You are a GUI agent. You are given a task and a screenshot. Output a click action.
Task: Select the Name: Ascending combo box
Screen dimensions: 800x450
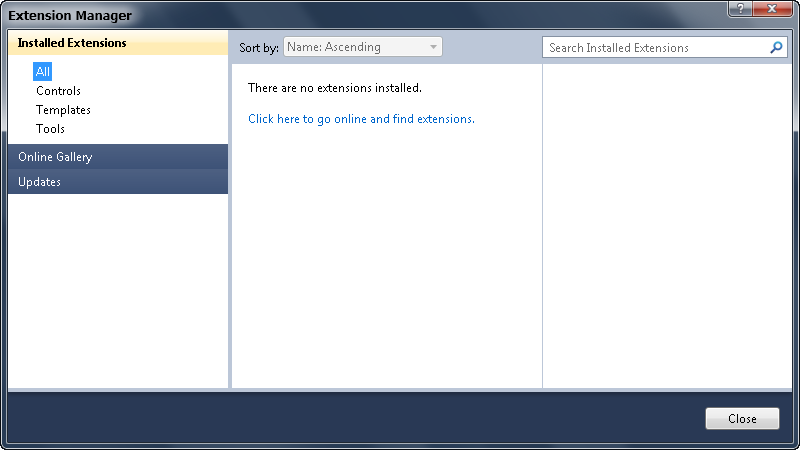pos(355,47)
